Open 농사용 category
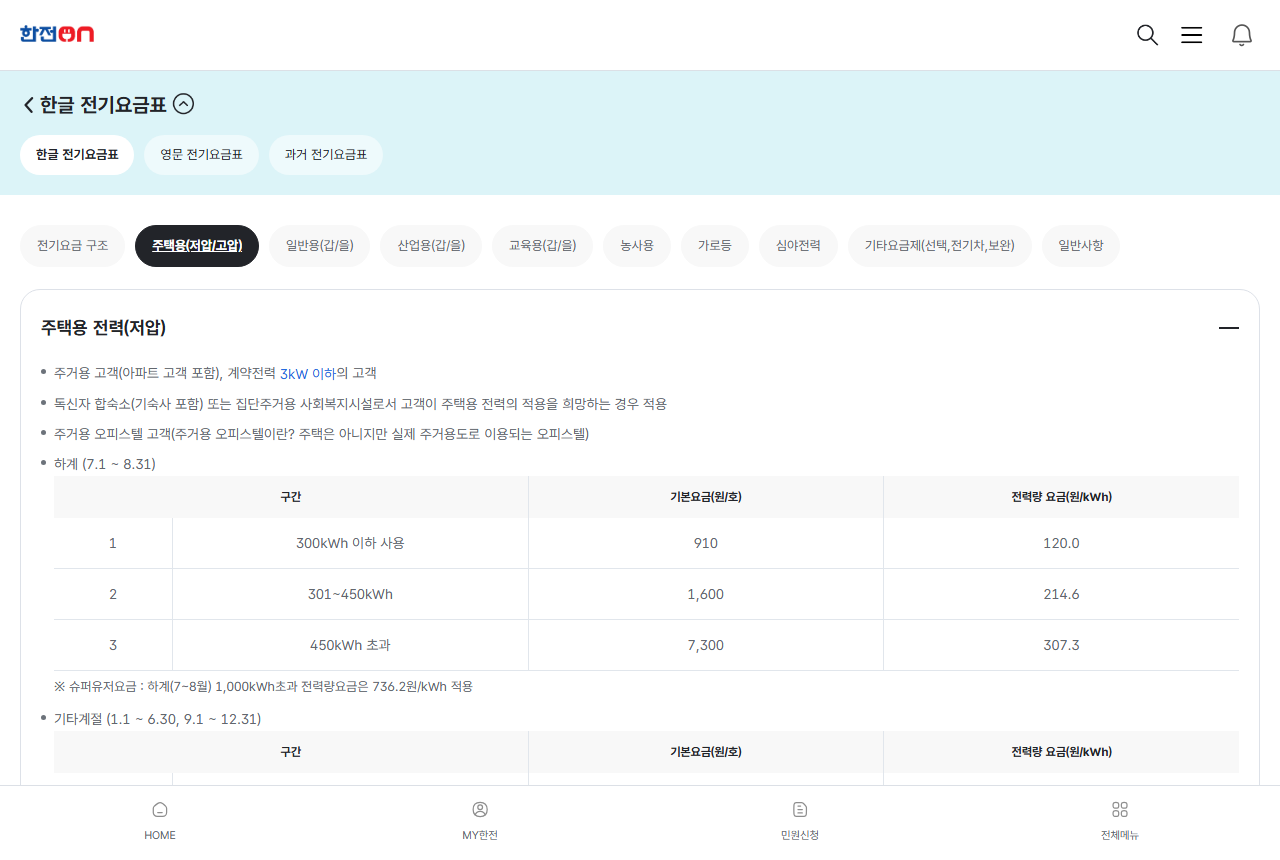Image resolution: width=1280 pixels, height=860 pixels. 637,246
